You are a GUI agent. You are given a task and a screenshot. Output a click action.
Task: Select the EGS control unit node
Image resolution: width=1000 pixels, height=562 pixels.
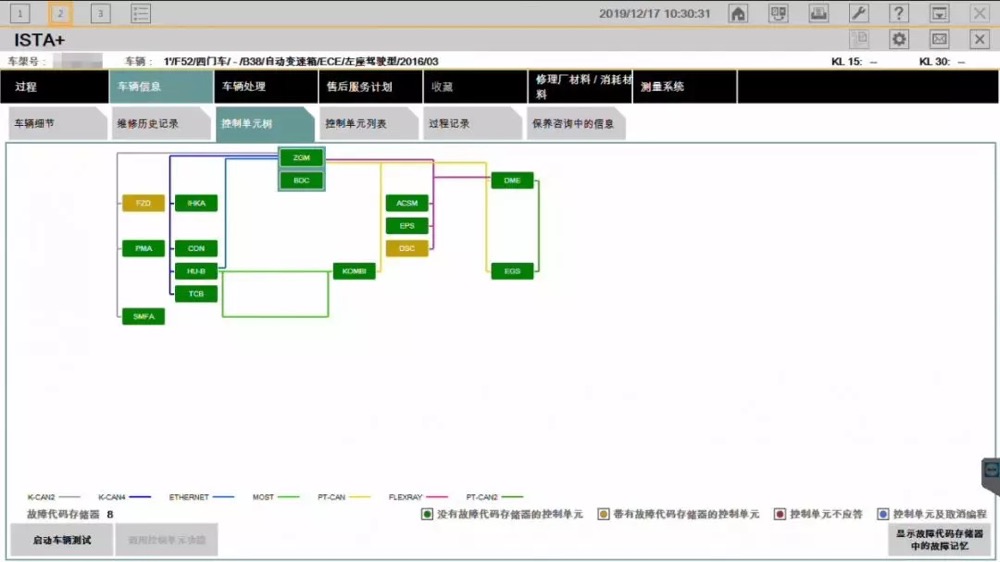click(x=512, y=271)
